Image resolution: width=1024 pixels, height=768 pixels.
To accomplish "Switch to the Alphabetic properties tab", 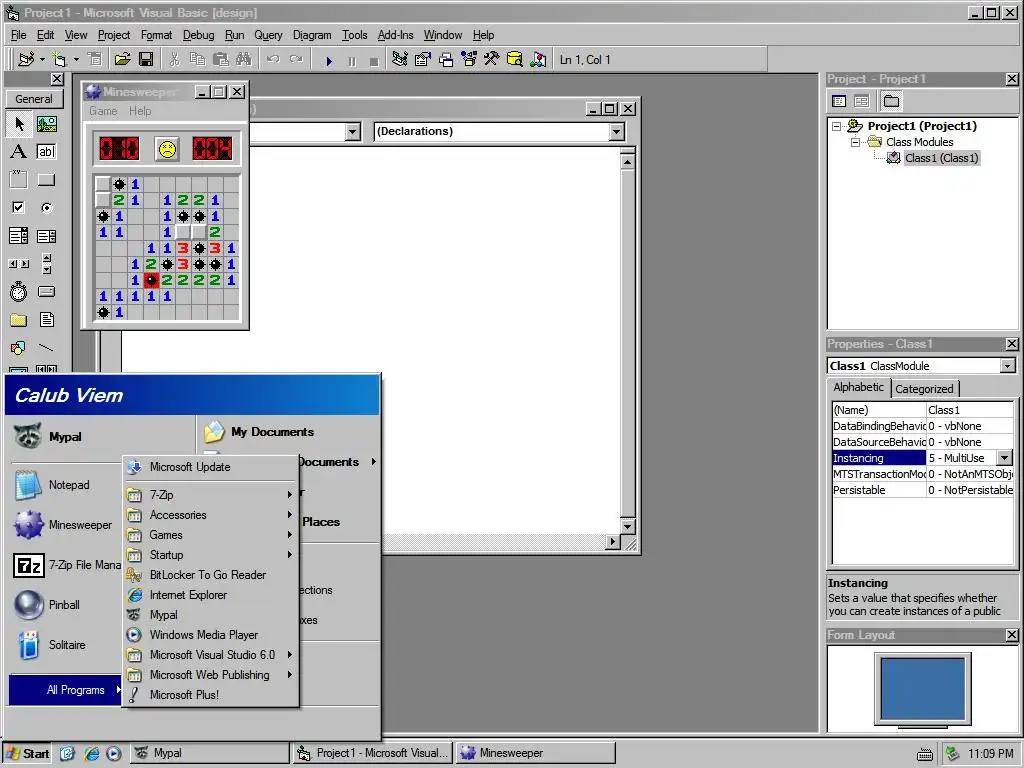I will [x=858, y=387].
